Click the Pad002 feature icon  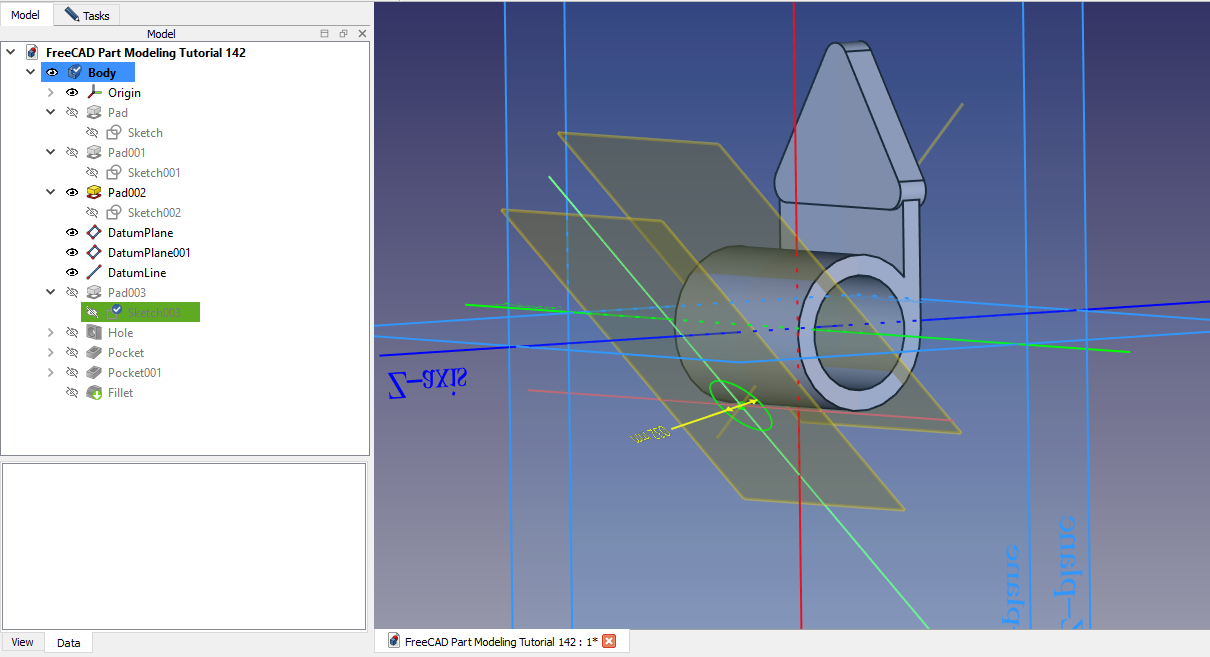click(95, 193)
